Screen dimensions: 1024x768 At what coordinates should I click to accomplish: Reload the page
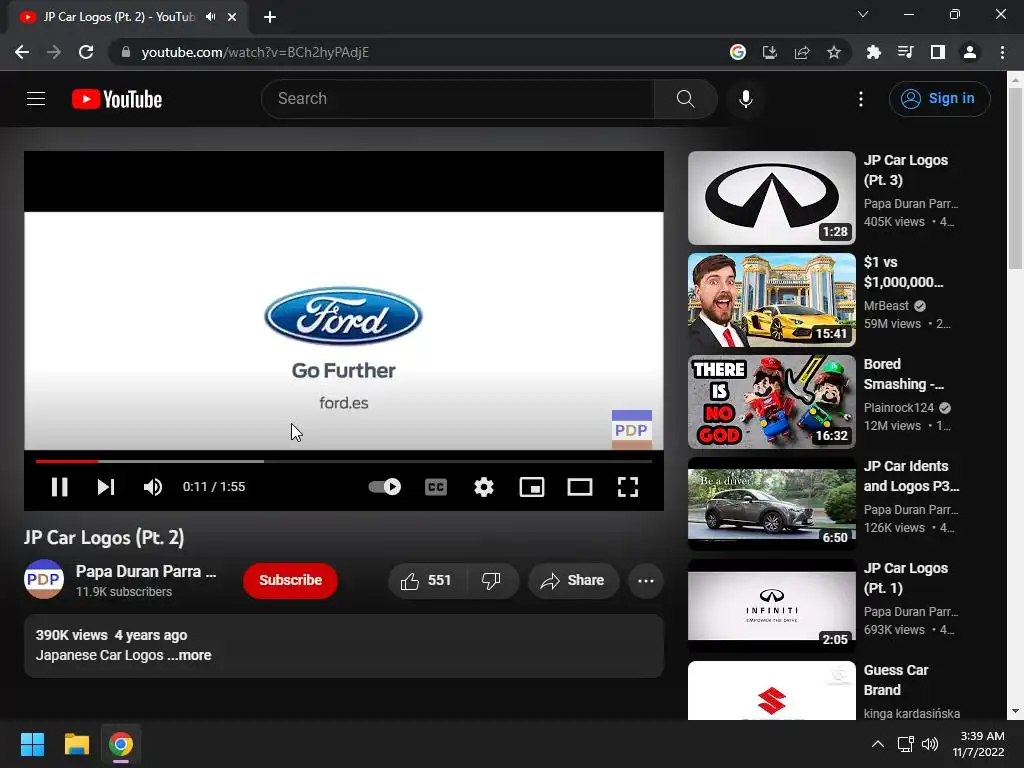click(x=86, y=52)
